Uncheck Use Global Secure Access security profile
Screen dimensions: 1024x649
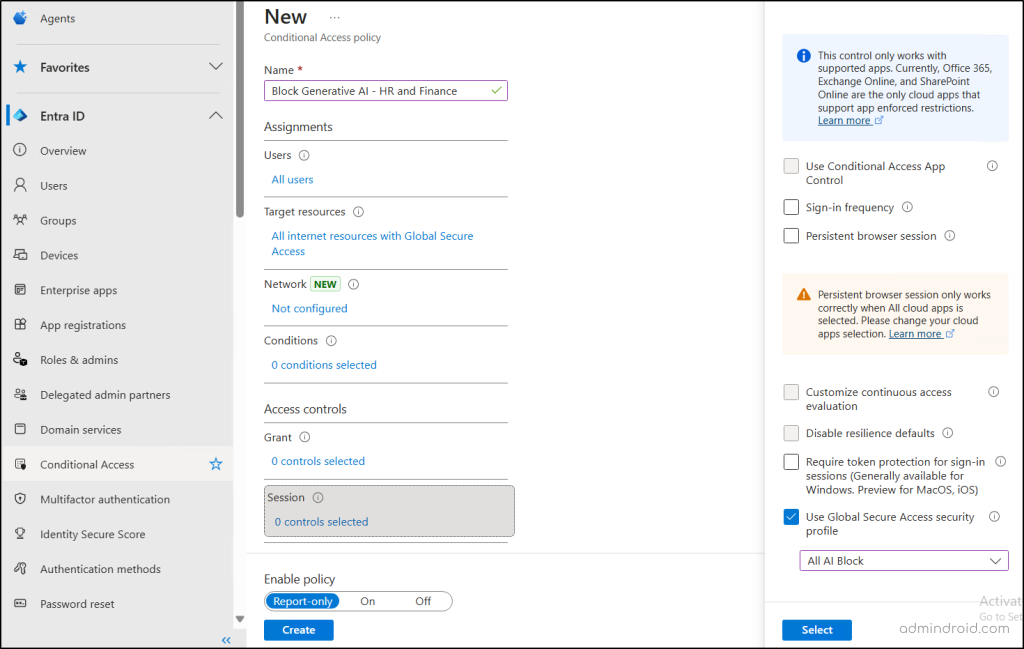point(791,517)
